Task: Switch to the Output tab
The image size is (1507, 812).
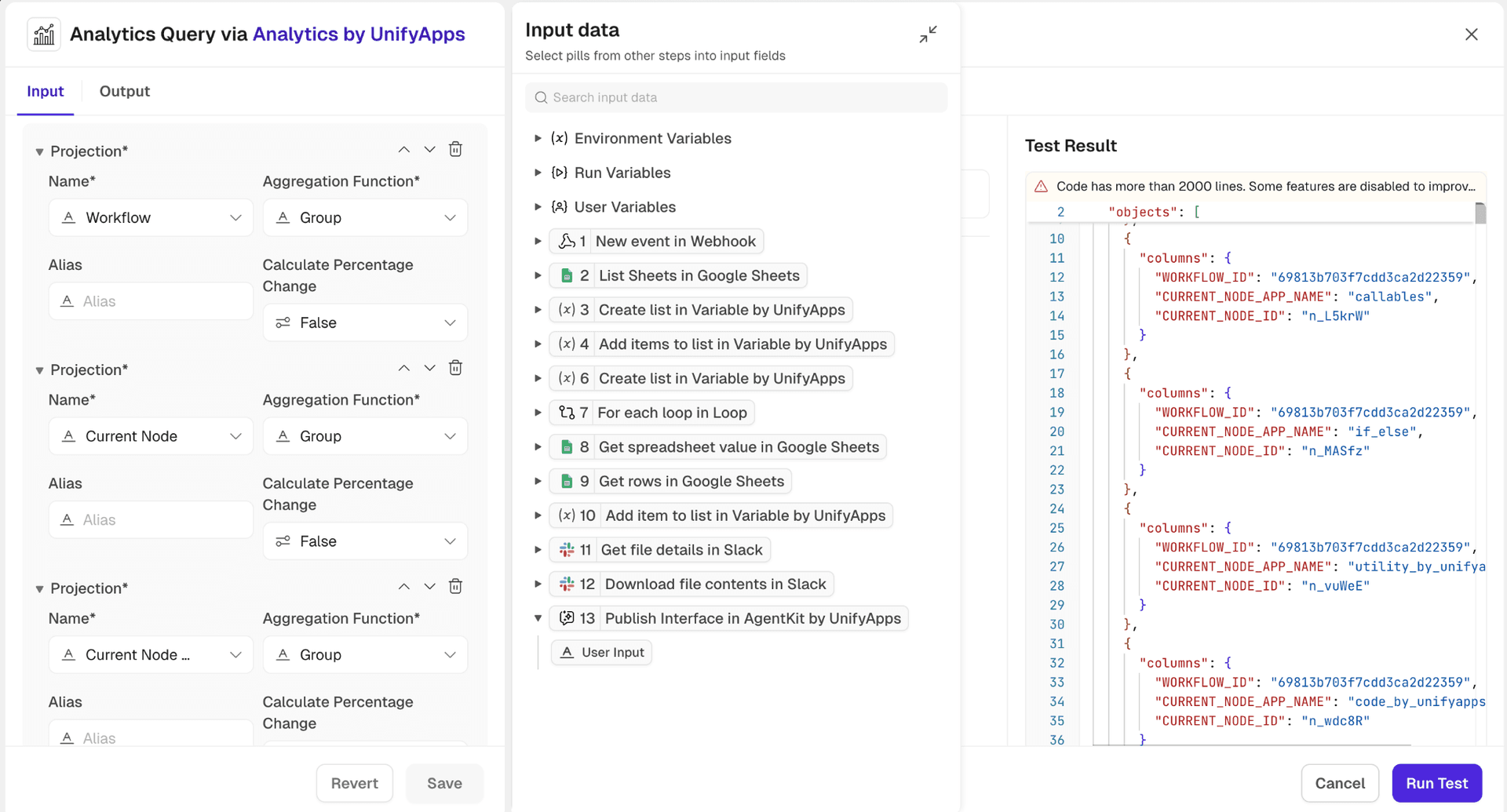Action: pos(124,91)
